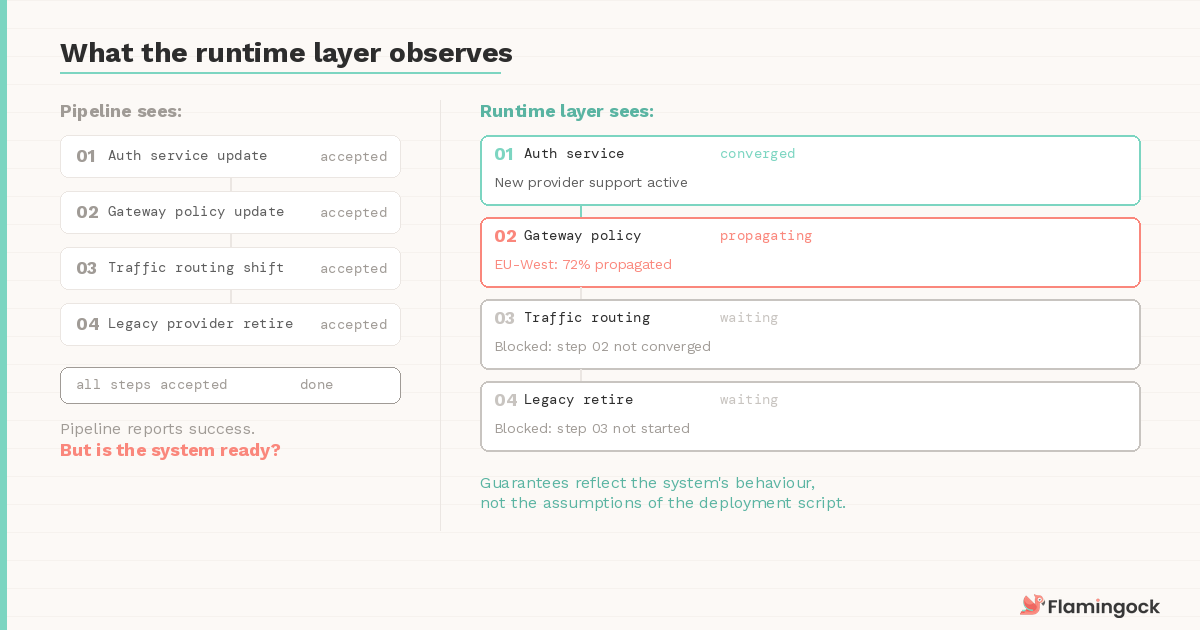Screen dimensions: 1200x630
Task: Click the question But is the system ready?
Action: click(x=170, y=450)
